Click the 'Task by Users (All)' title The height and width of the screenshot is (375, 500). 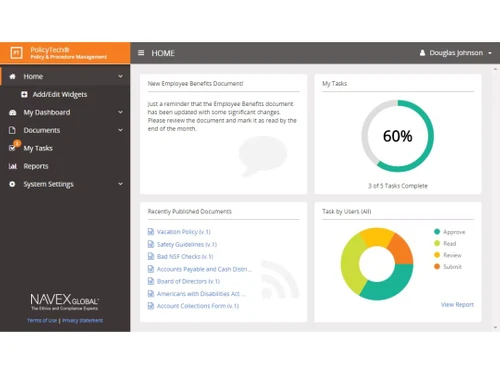point(347,211)
